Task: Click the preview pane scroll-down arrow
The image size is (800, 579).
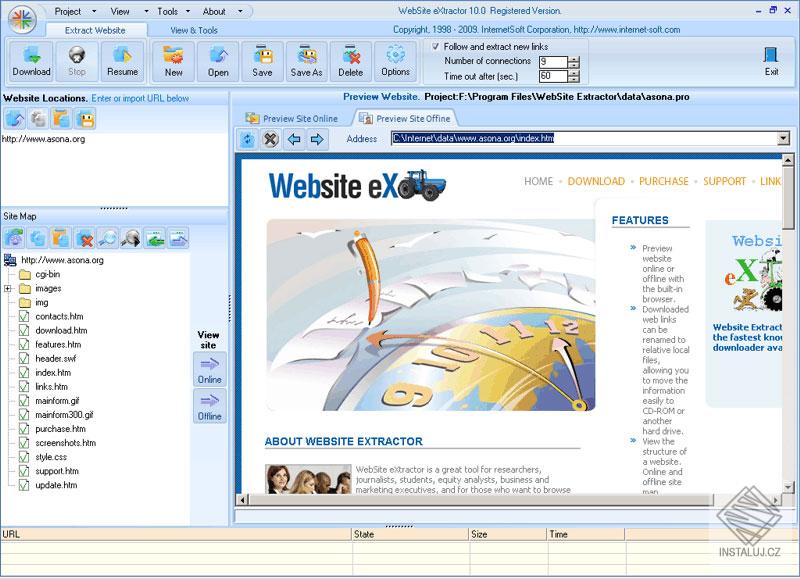Action: point(788,488)
